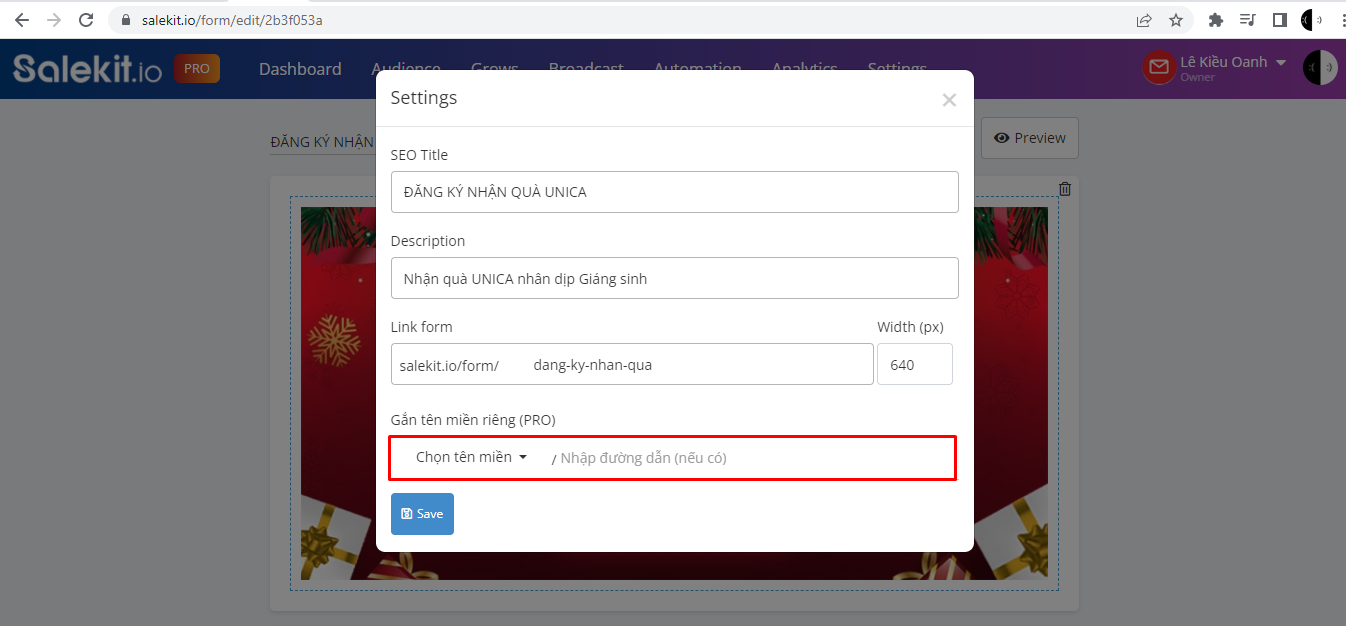Click the Christmas banner image on form
The height and width of the screenshot is (626, 1346).
click(674, 393)
